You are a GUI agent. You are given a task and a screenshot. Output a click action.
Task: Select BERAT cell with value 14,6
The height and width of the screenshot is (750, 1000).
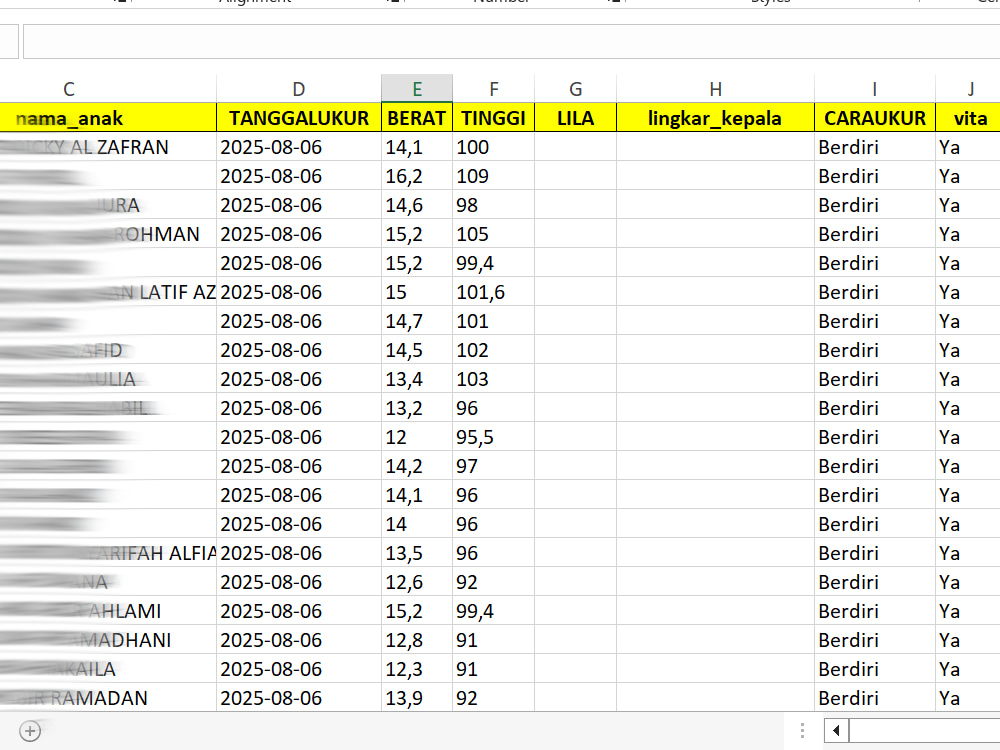(x=417, y=205)
